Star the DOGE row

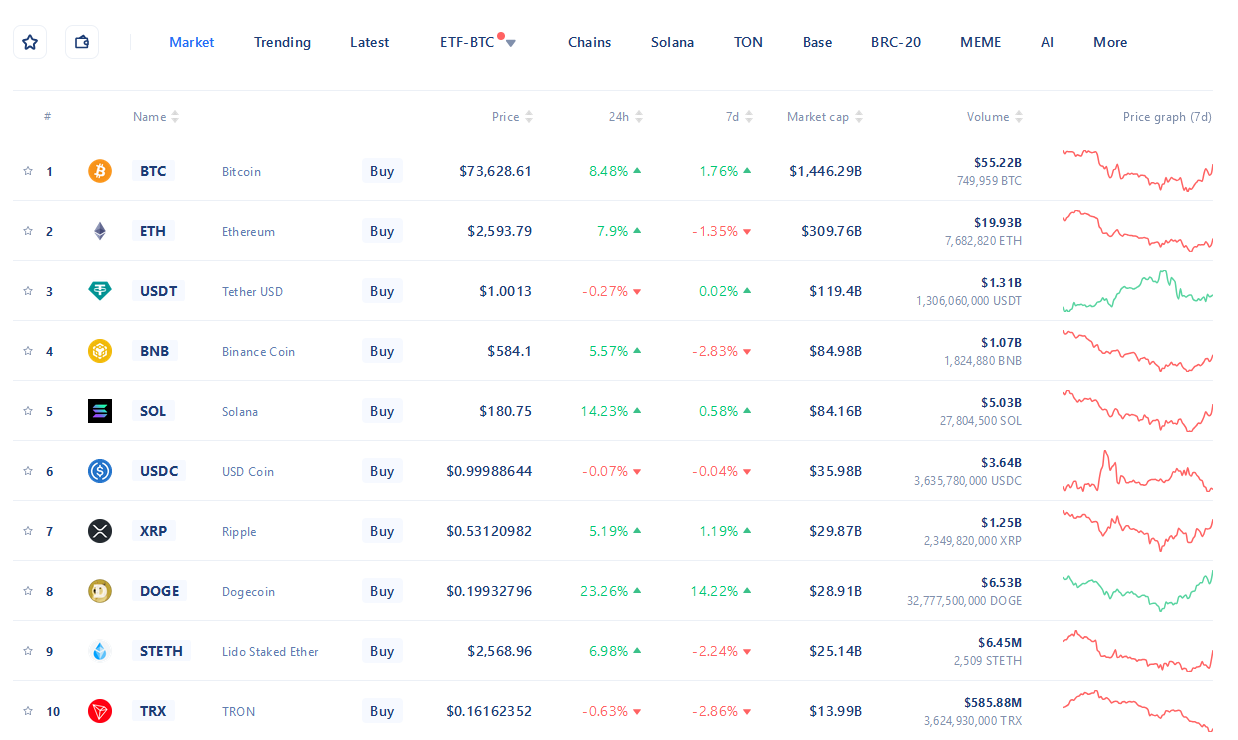pyautogui.click(x=28, y=591)
